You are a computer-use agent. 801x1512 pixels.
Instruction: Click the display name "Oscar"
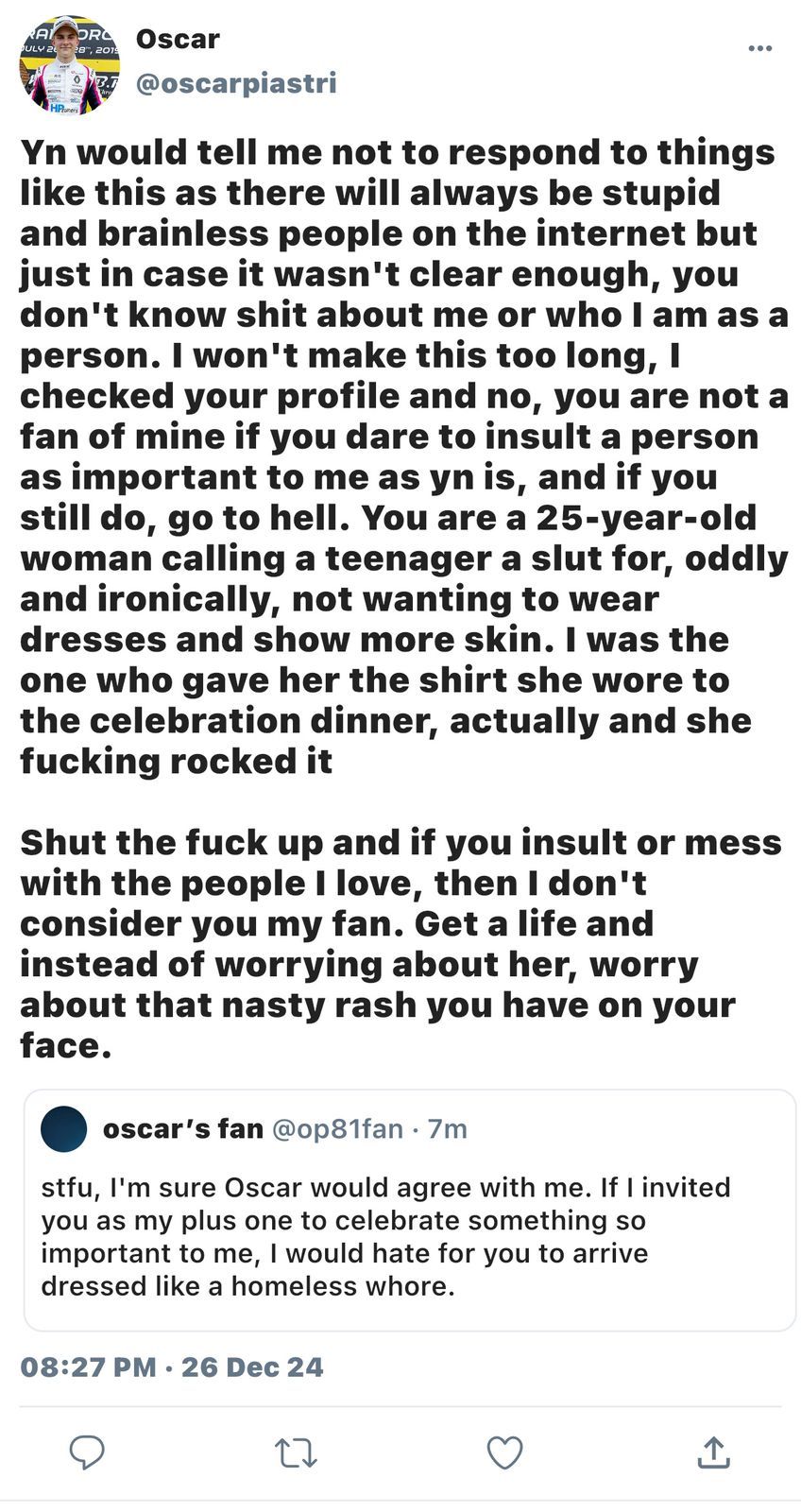click(178, 39)
